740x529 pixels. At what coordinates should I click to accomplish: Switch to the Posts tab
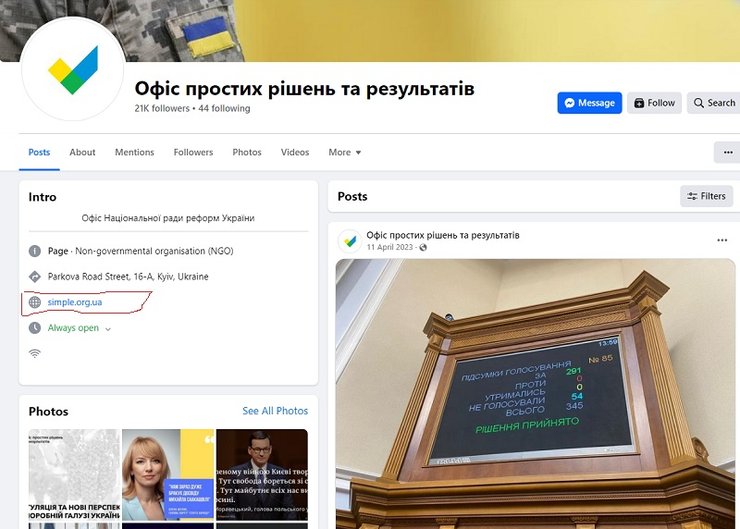tap(39, 152)
